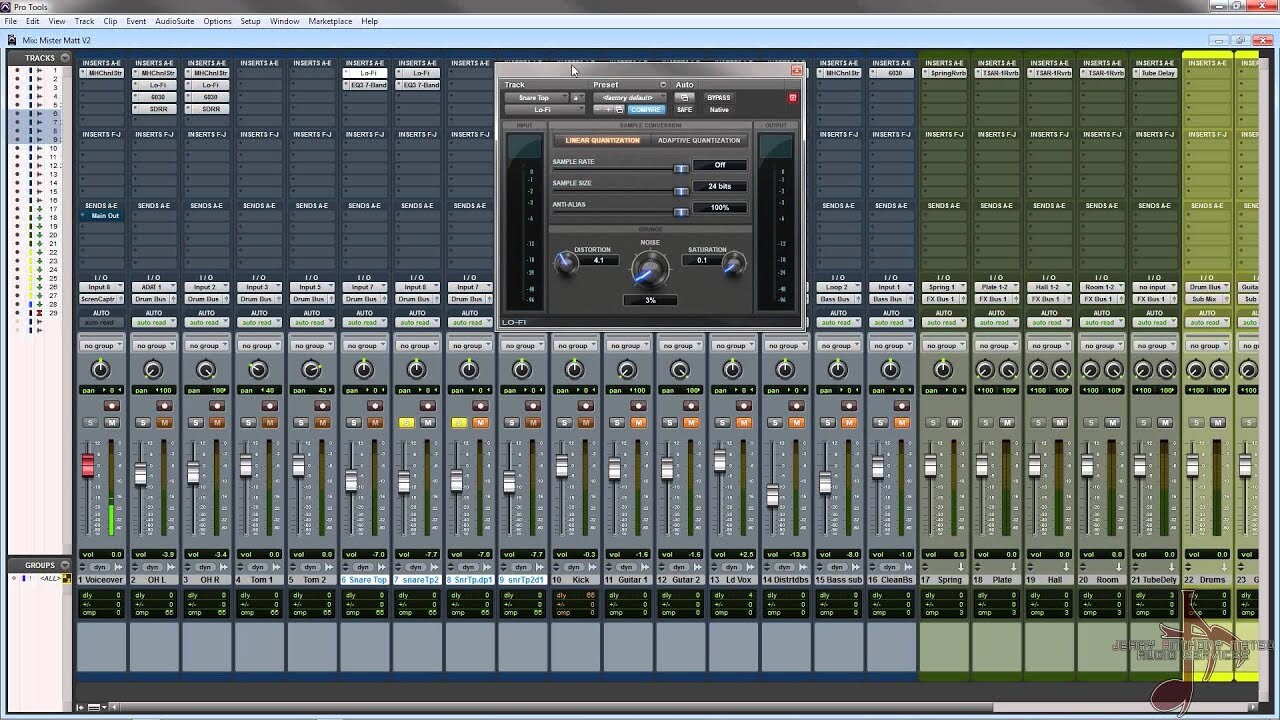
Task: Click record-arm button on Ld Vox track
Action: [743, 406]
